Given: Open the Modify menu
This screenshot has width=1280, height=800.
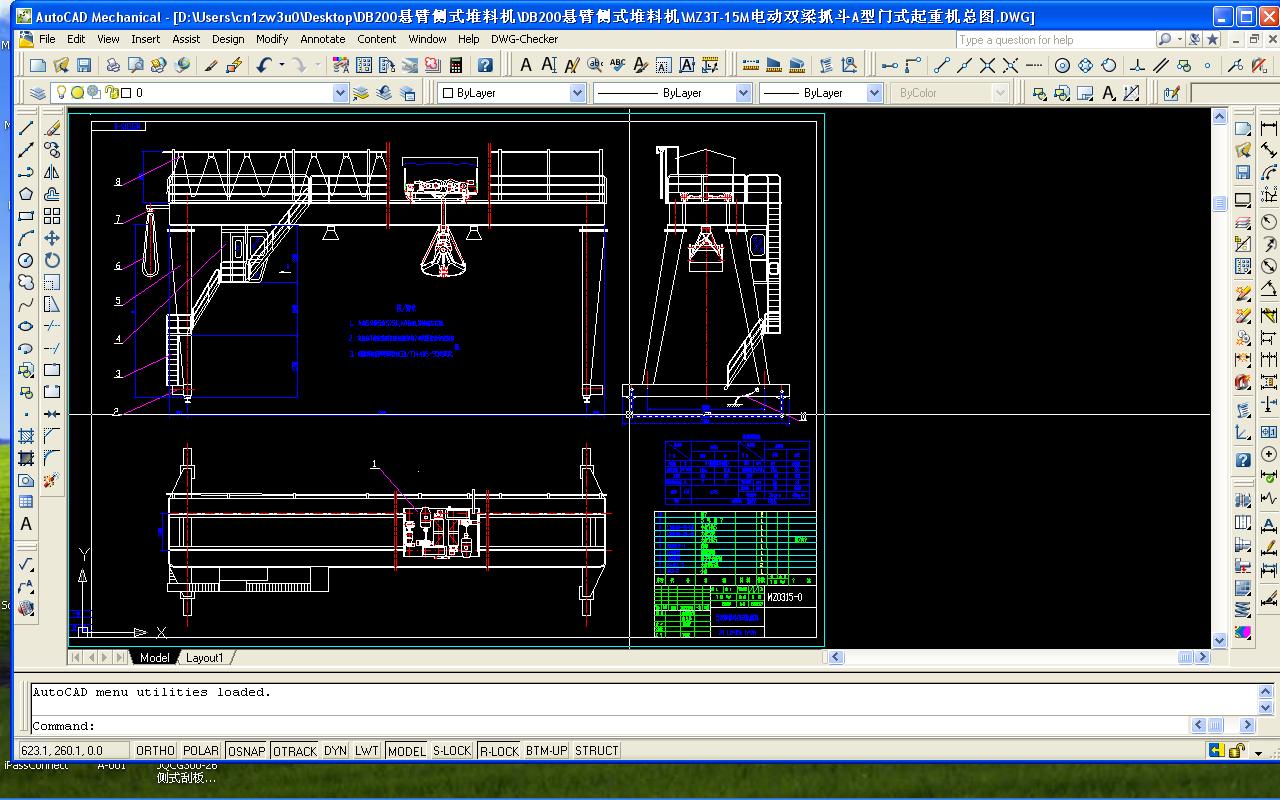Looking at the screenshot, I should tap(272, 39).
